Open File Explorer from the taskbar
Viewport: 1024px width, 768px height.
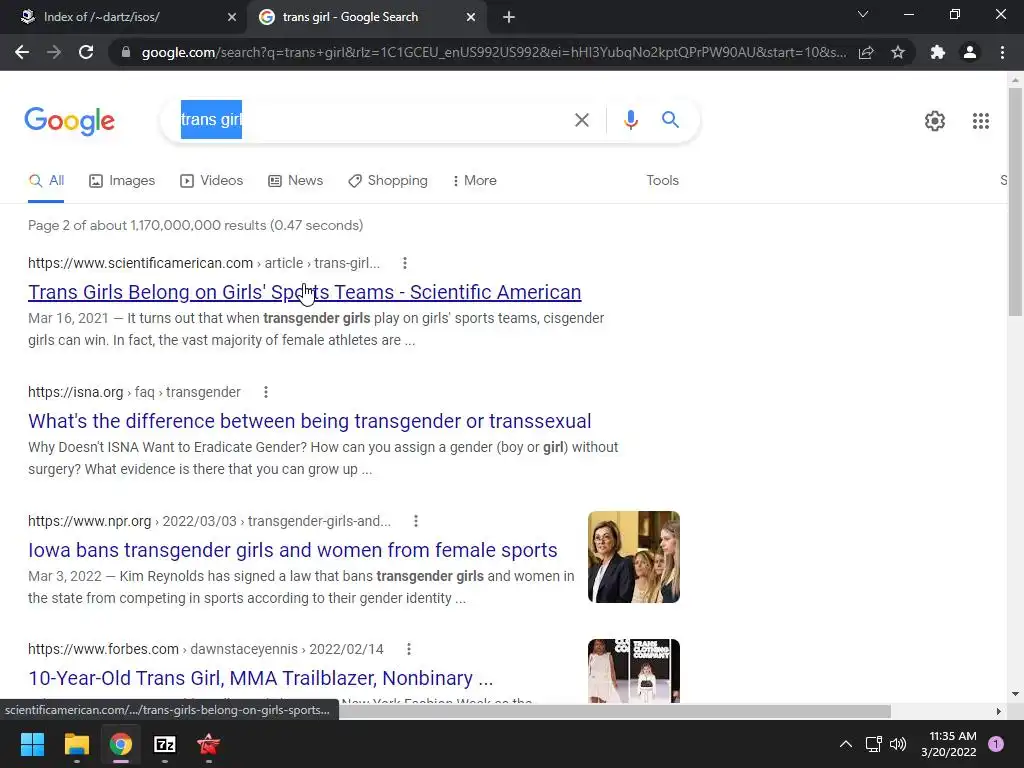point(76,744)
